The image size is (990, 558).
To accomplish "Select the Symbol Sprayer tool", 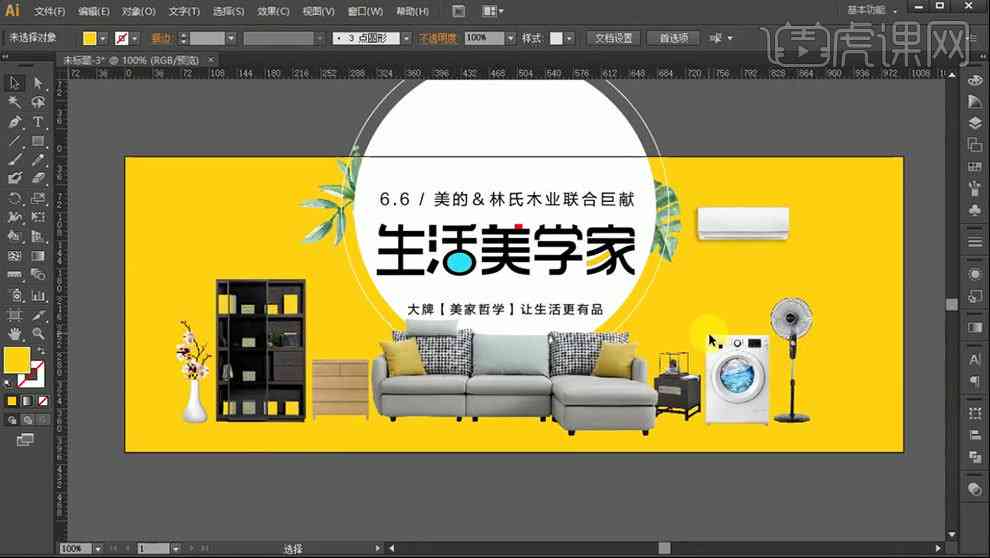I will click(15, 295).
